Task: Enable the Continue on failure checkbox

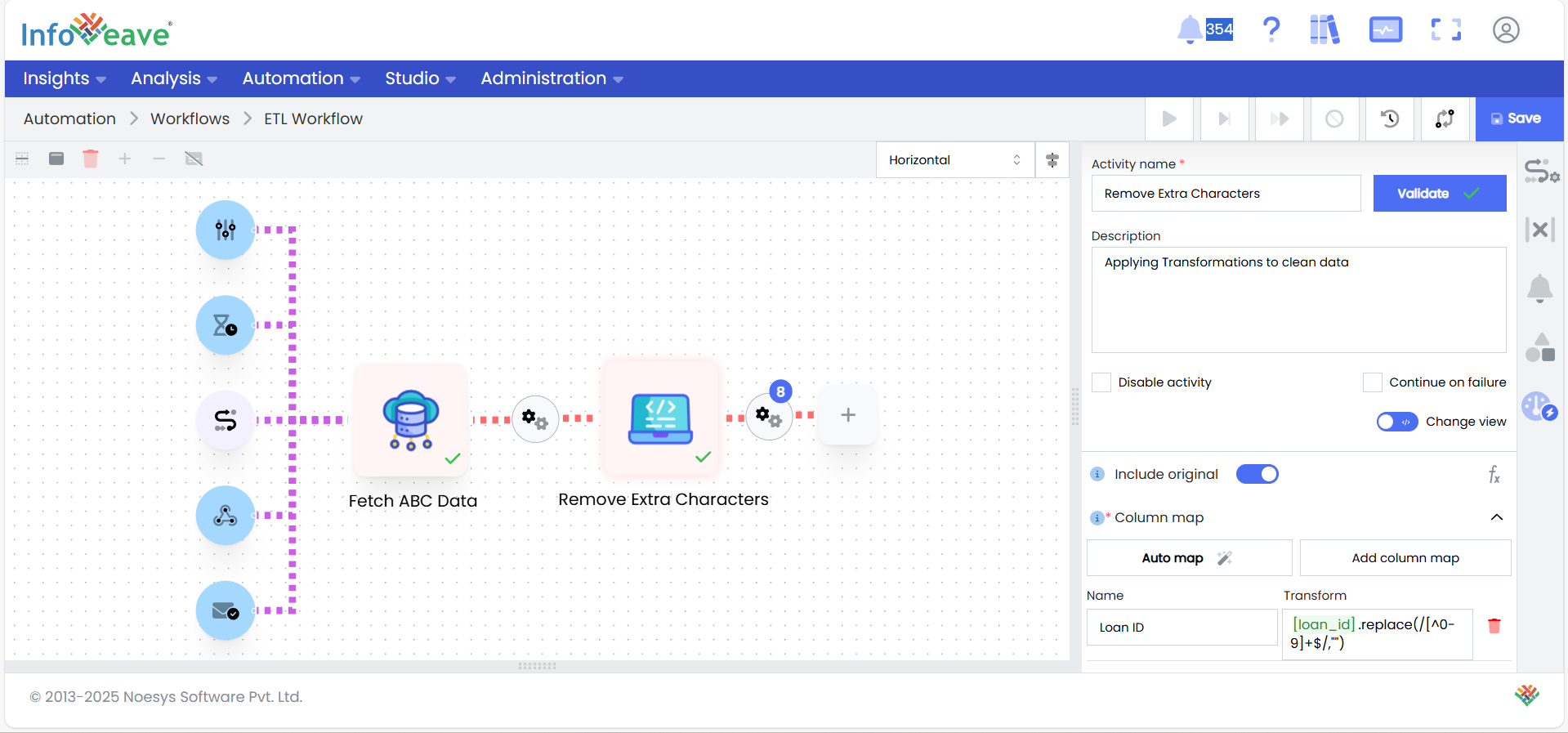Action: pyautogui.click(x=1373, y=382)
